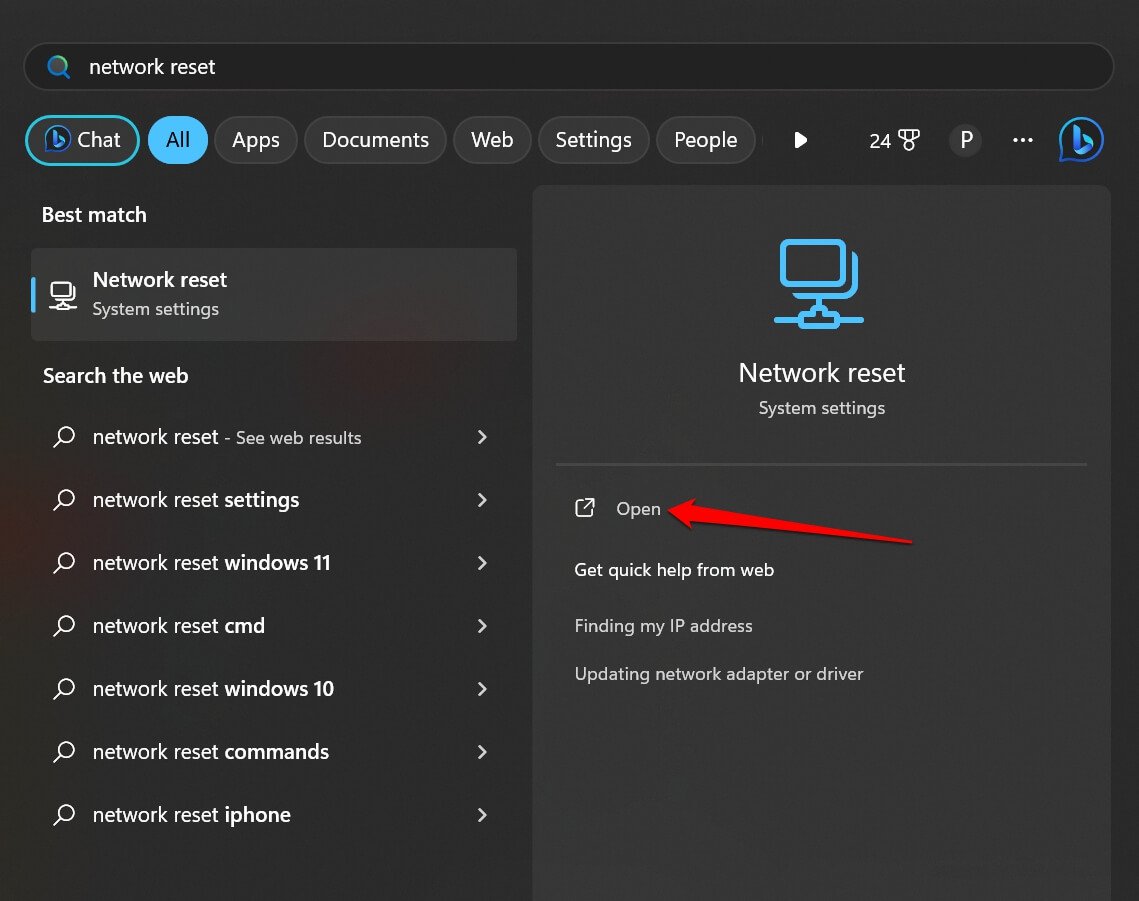
Task: Select the Settings filter tab
Action: point(593,140)
